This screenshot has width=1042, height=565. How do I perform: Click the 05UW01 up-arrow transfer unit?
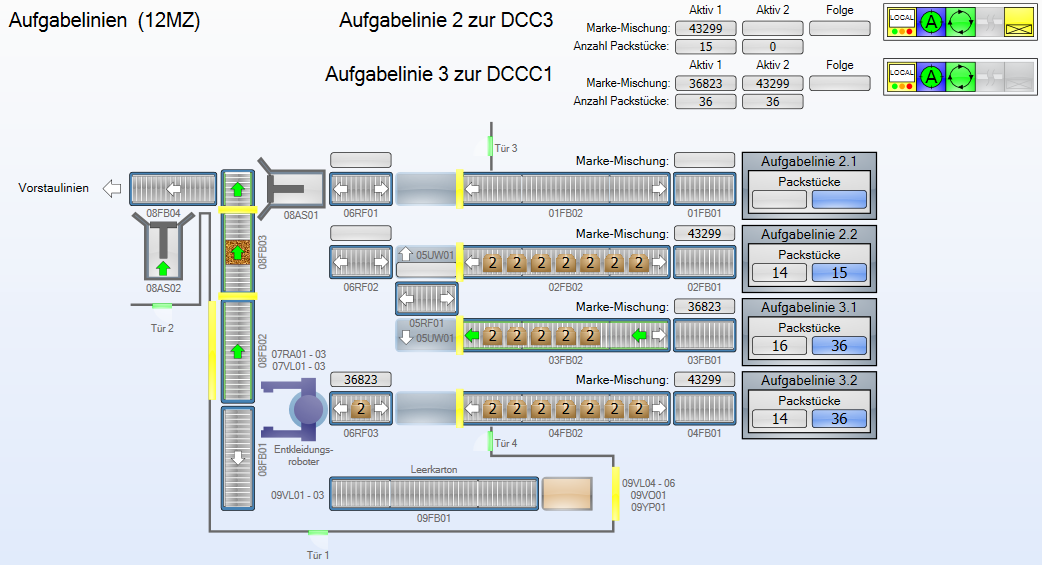[x=426, y=255]
